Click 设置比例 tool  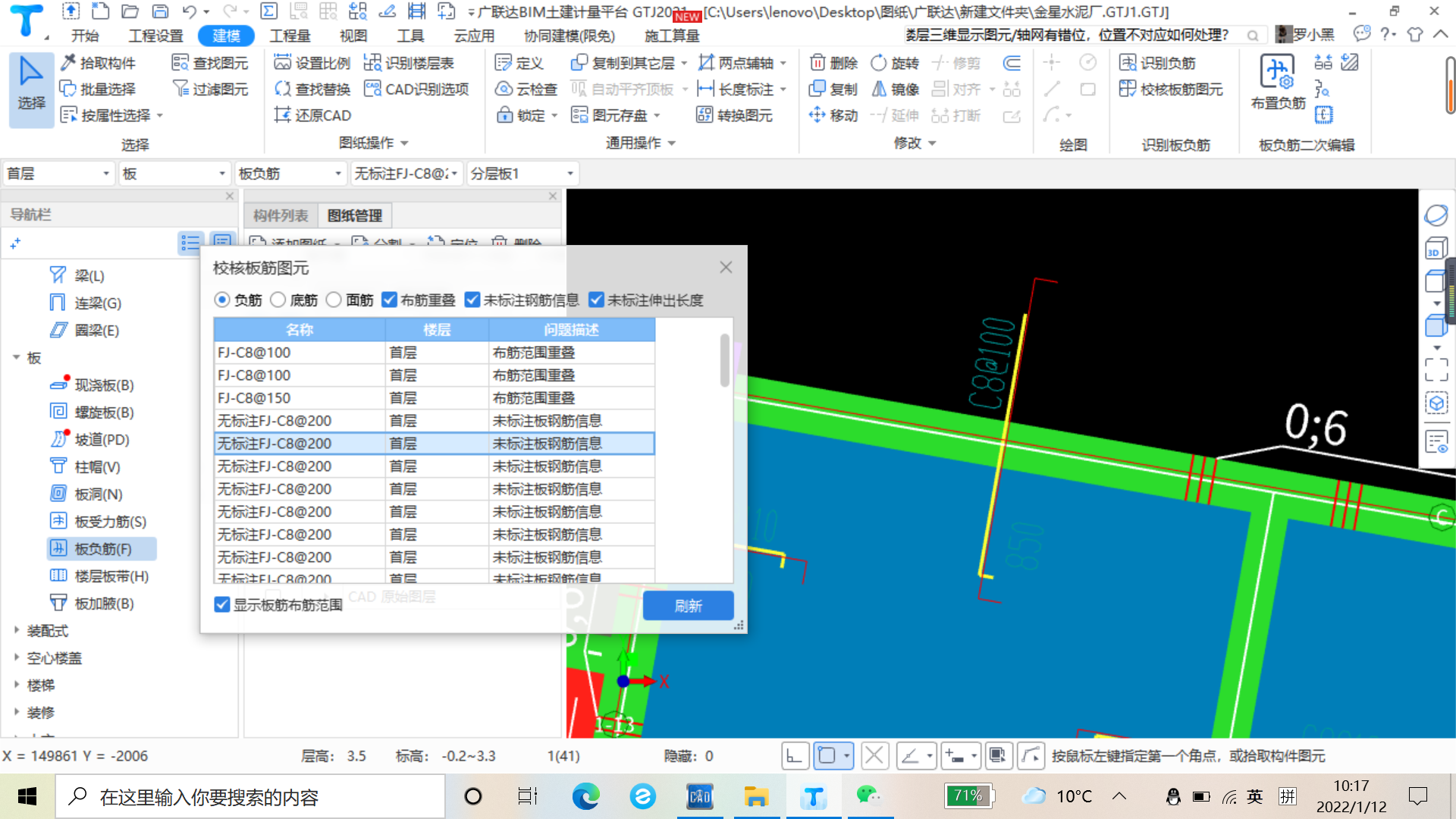312,63
